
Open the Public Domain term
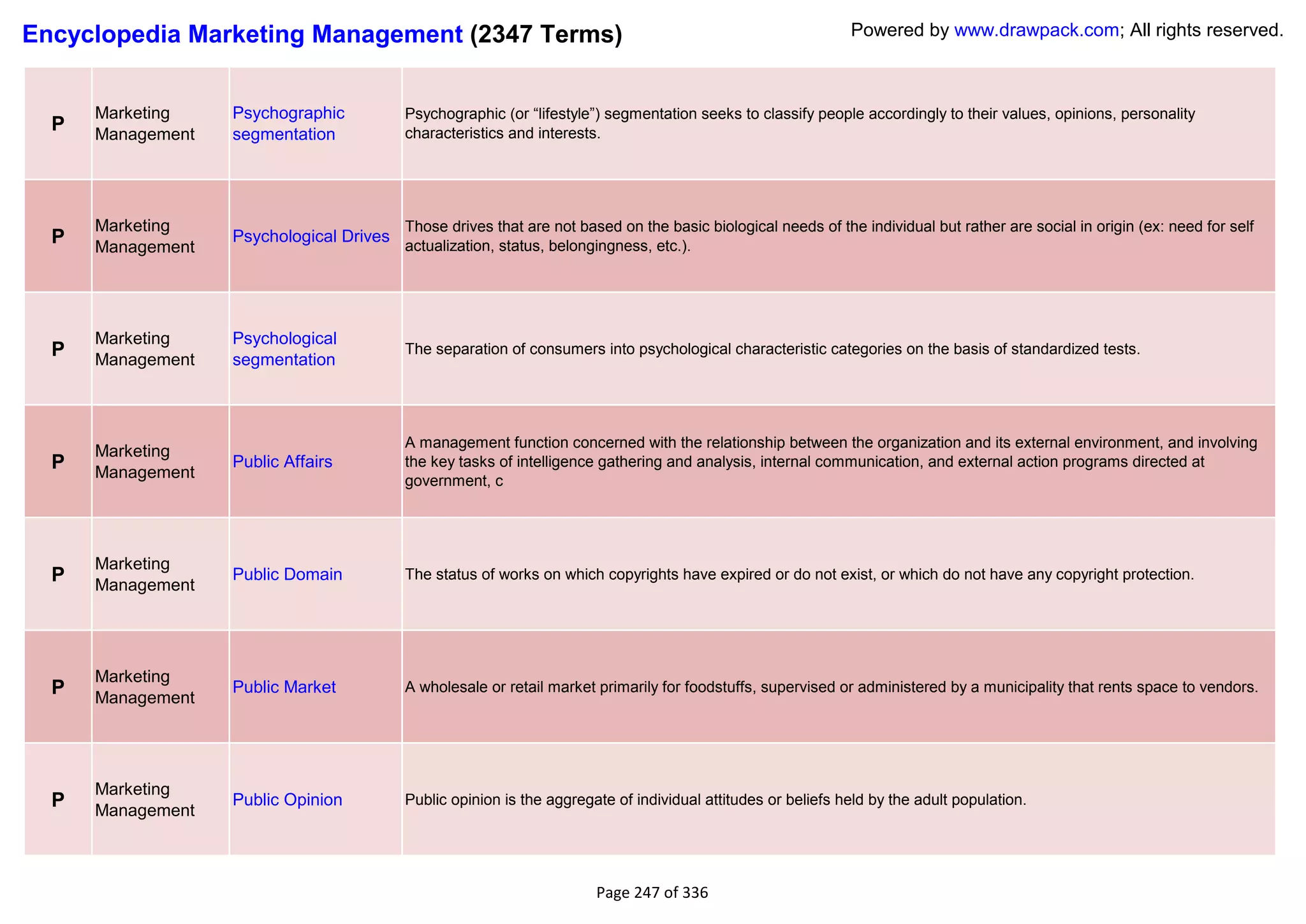point(287,575)
